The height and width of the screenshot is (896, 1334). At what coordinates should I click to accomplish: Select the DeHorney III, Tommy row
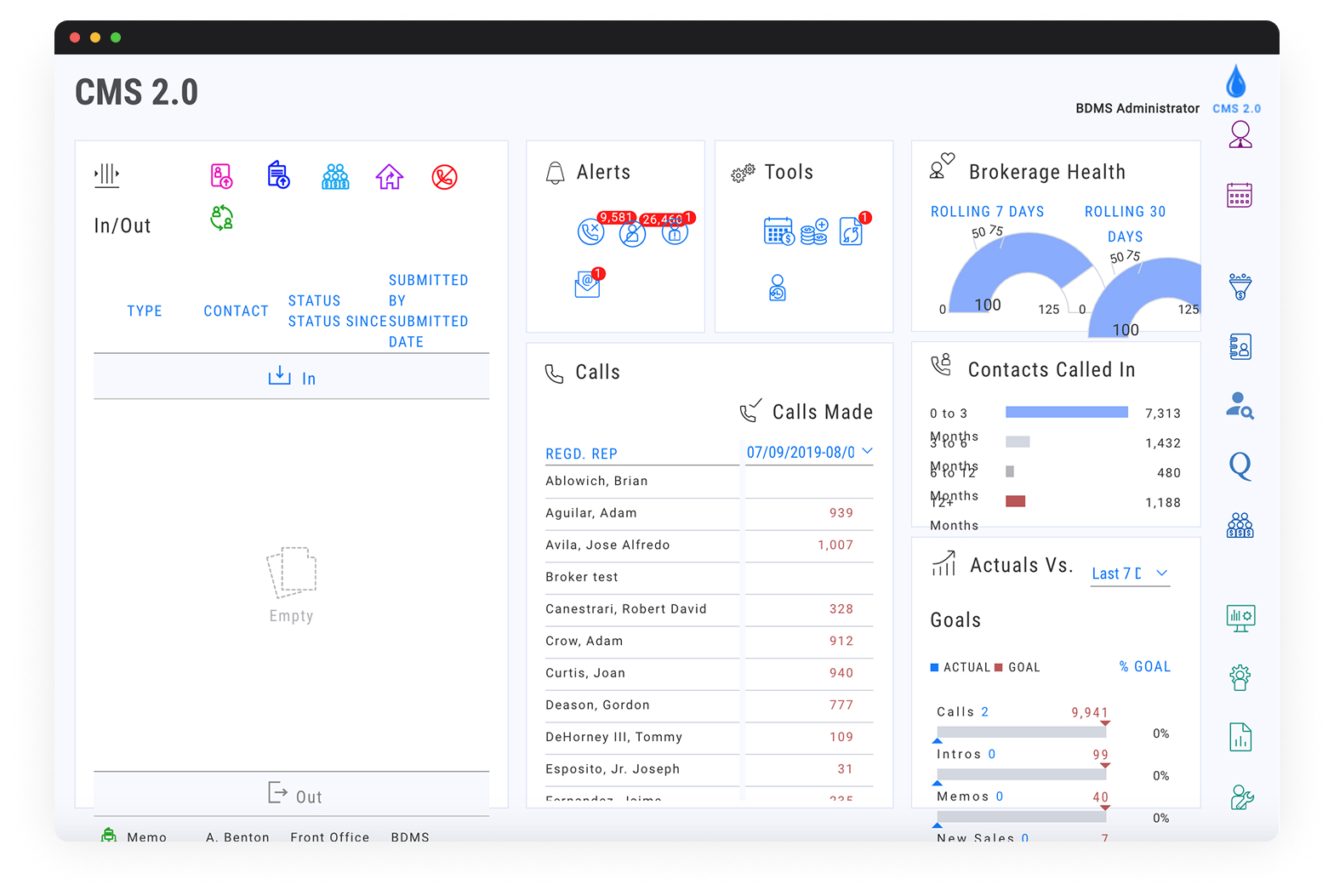pos(710,738)
